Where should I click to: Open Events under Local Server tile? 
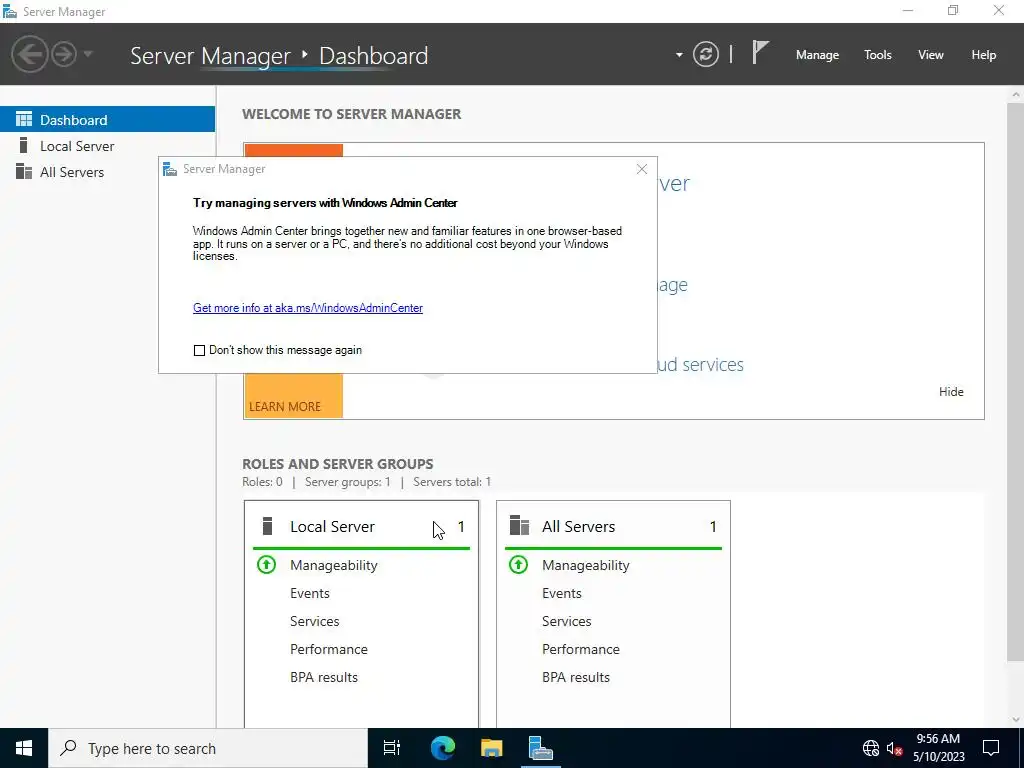pos(310,593)
